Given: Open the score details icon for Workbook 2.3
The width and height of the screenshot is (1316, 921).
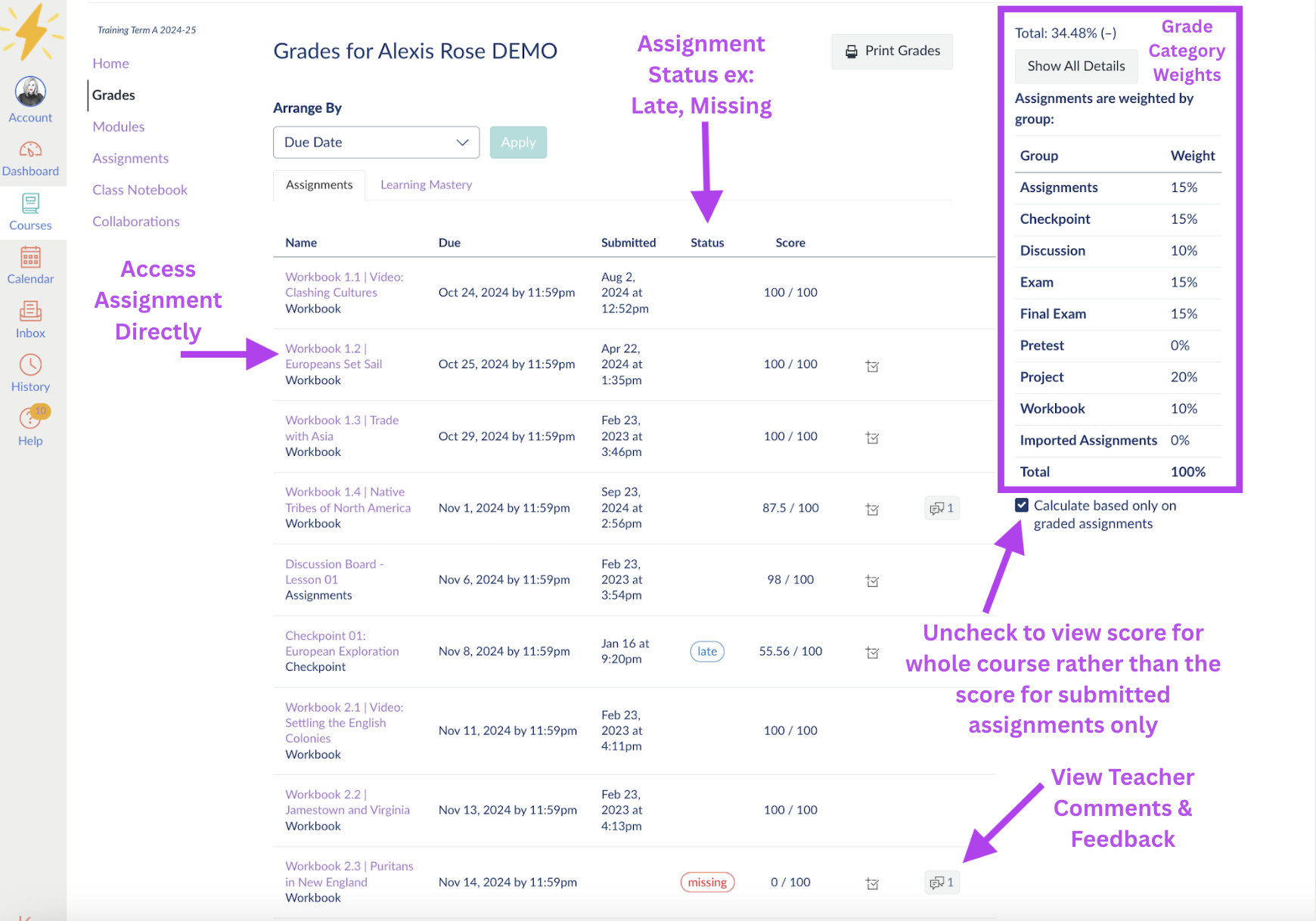Looking at the screenshot, I should [x=872, y=883].
